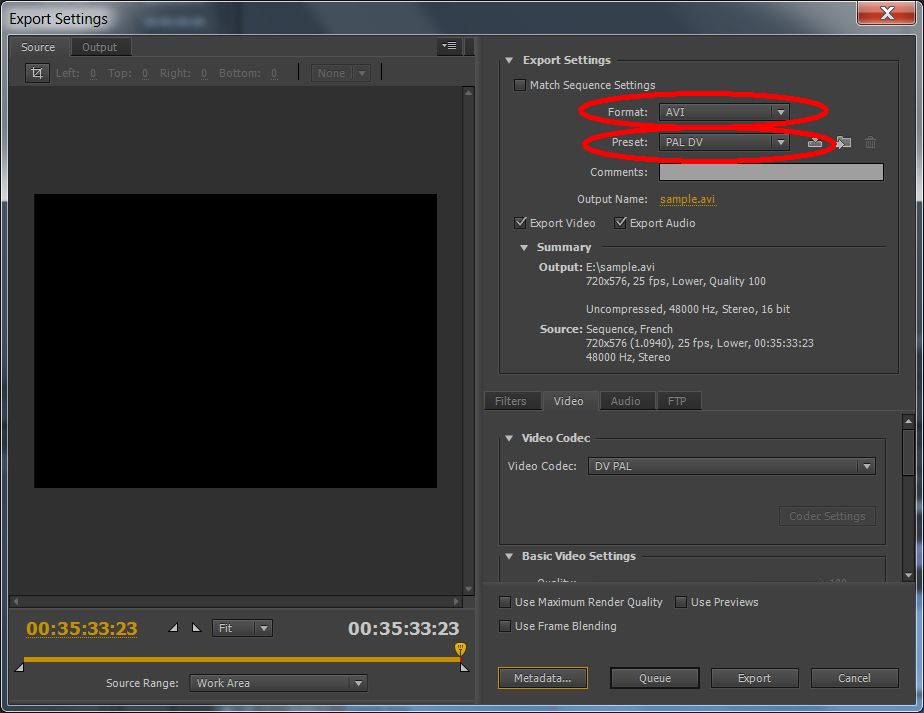Open the Preset dropdown showing PAL DV

coord(724,142)
